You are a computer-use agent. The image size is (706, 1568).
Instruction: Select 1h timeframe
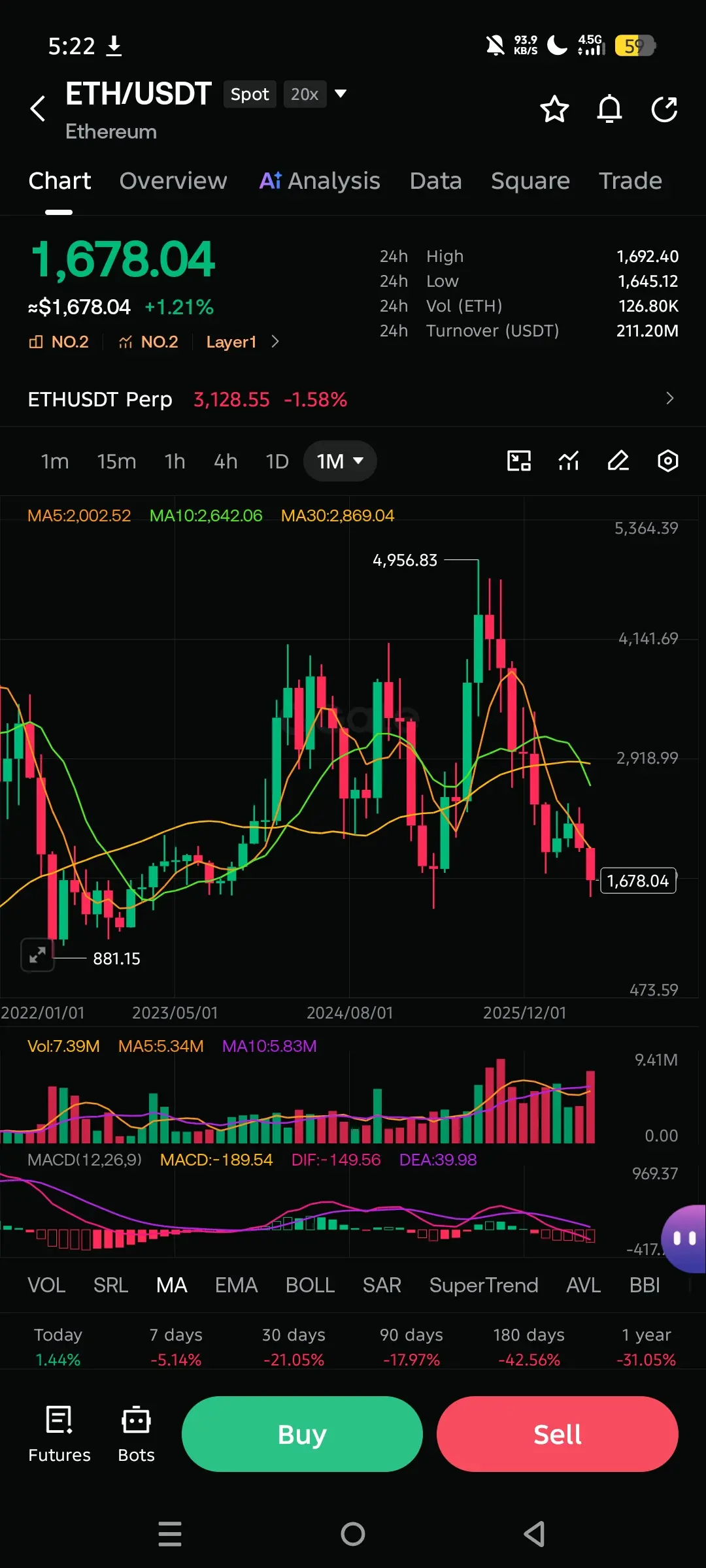(175, 461)
